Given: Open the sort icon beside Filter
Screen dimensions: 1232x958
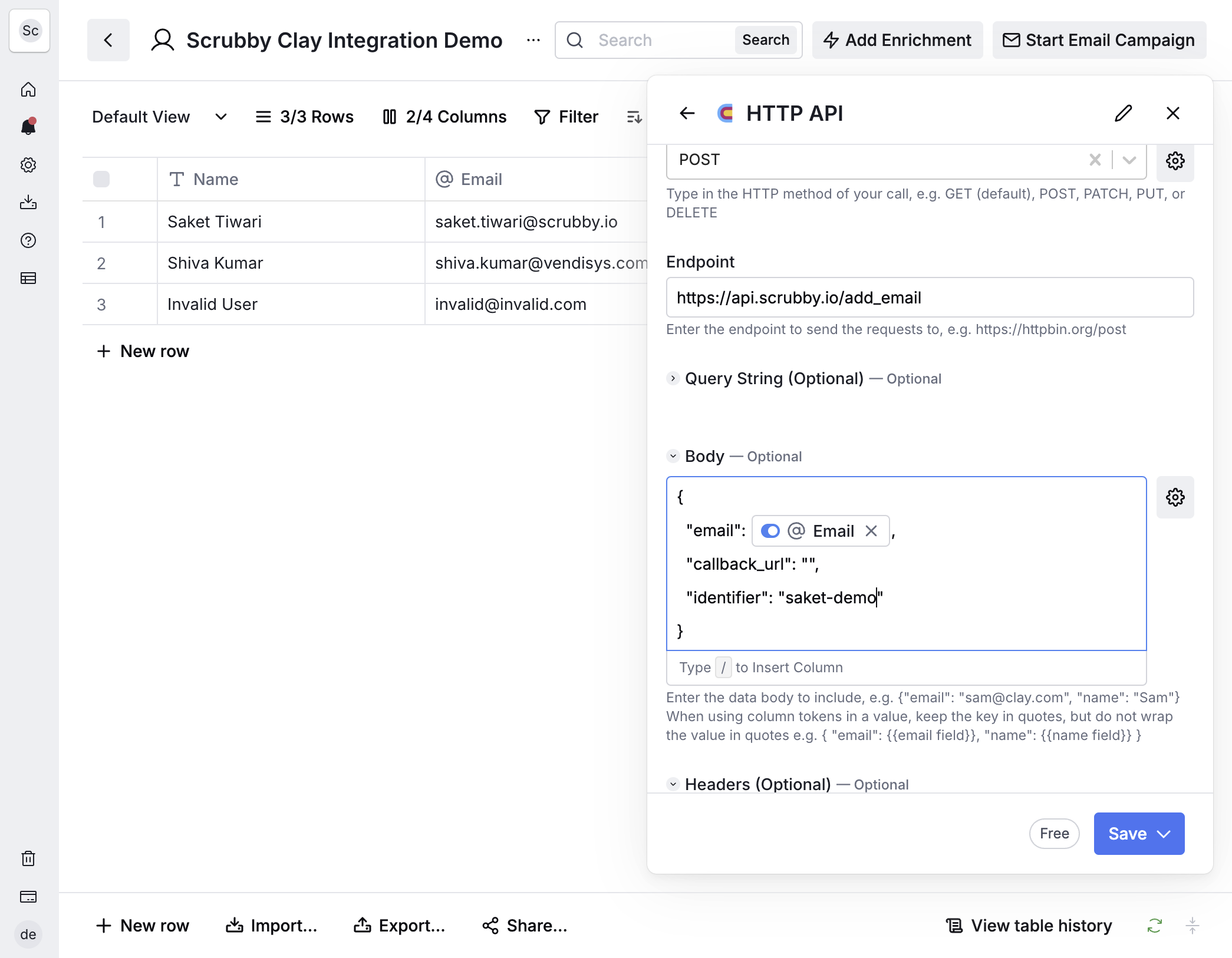Looking at the screenshot, I should pos(634,117).
